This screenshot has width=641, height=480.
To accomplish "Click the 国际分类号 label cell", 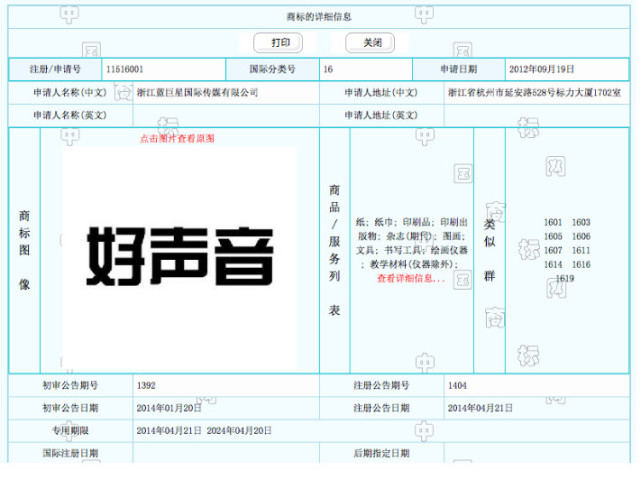I will click(x=272, y=69).
